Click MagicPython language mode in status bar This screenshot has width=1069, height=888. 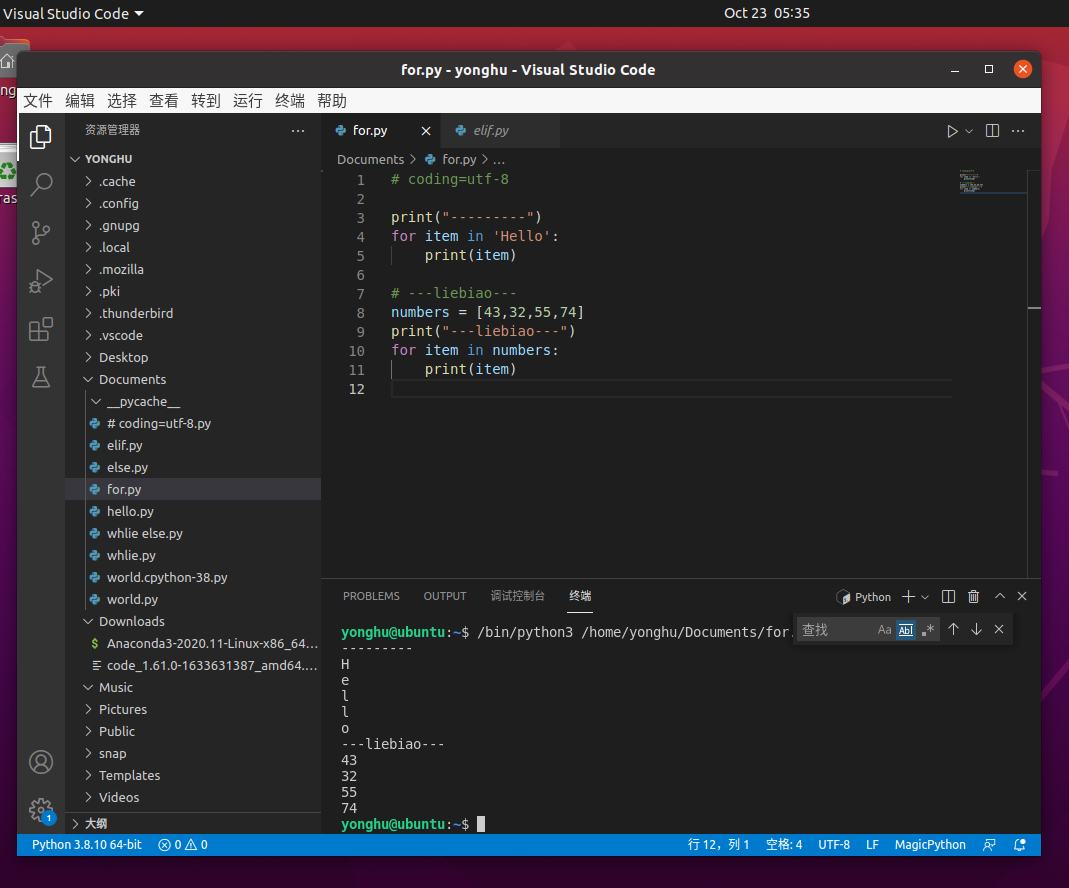[930, 845]
